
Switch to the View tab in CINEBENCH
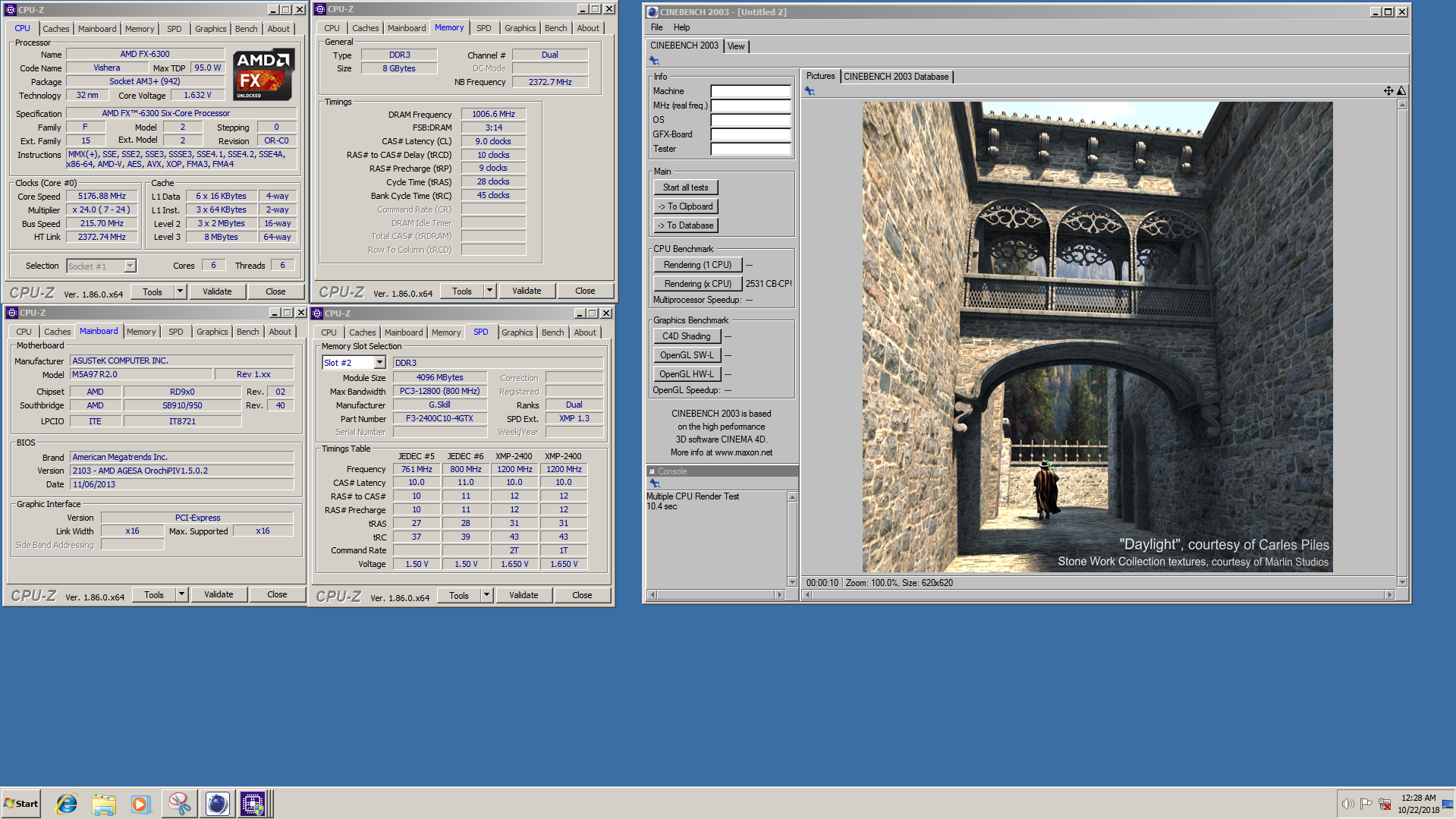click(x=736, y=46)
